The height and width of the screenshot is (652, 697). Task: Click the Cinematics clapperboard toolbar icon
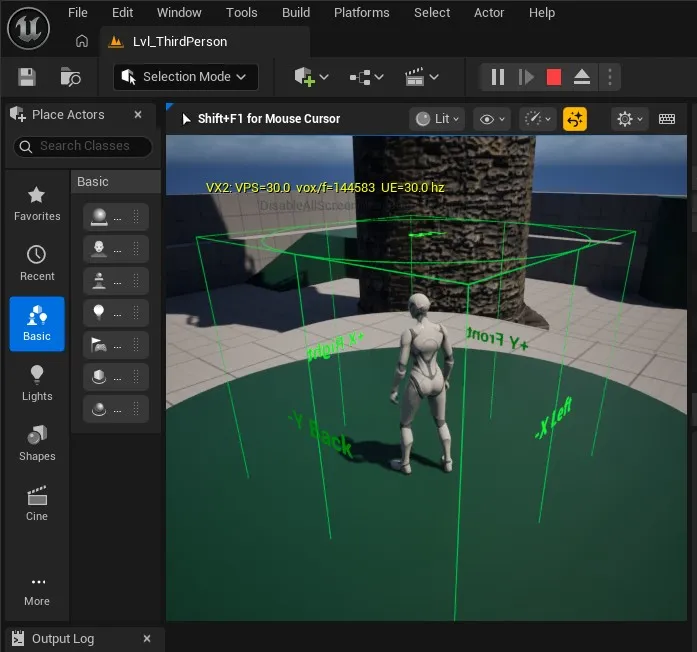(414, 77)
